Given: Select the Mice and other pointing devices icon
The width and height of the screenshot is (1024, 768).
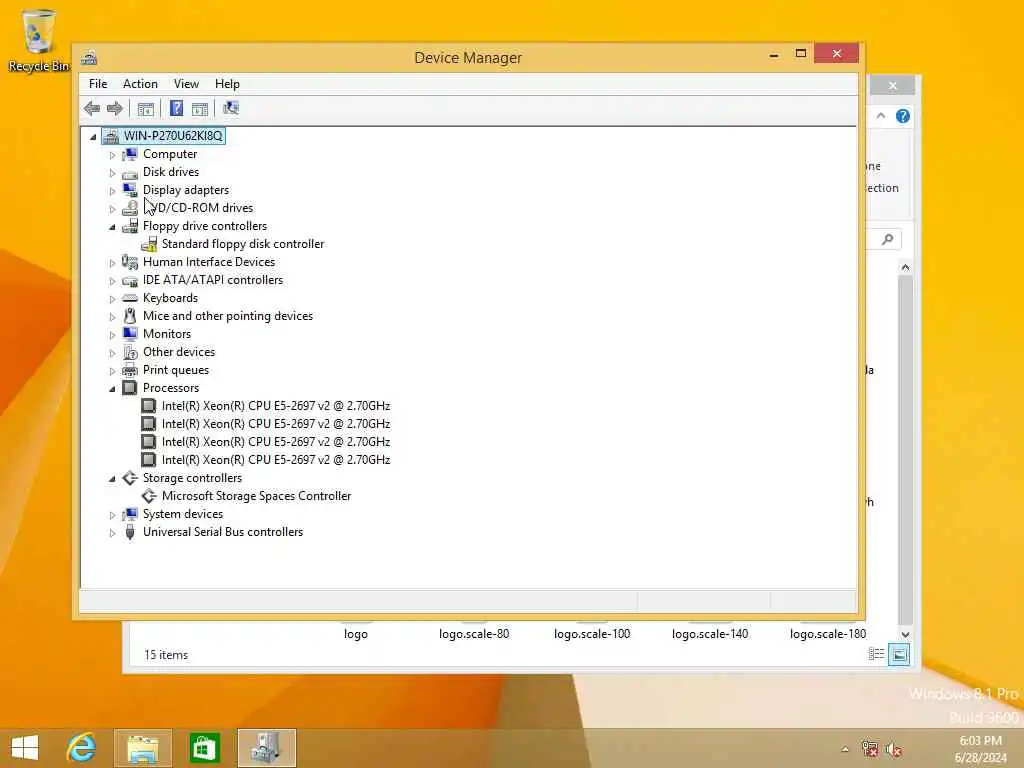Looking at the screenshot, I should point(130,316).
